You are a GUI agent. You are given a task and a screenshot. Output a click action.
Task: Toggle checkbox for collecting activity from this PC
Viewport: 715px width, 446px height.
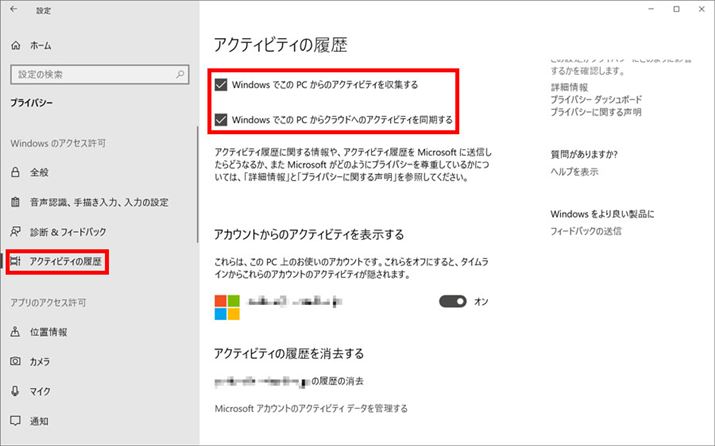[221, 85]
